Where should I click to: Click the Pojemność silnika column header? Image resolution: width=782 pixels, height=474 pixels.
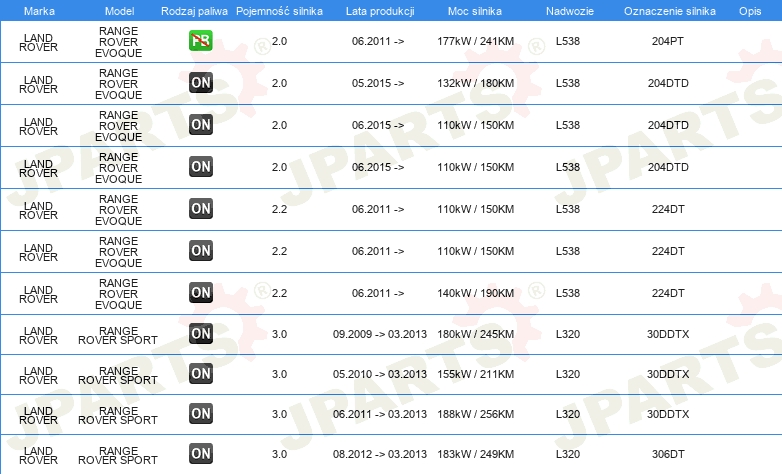point(279,11)
